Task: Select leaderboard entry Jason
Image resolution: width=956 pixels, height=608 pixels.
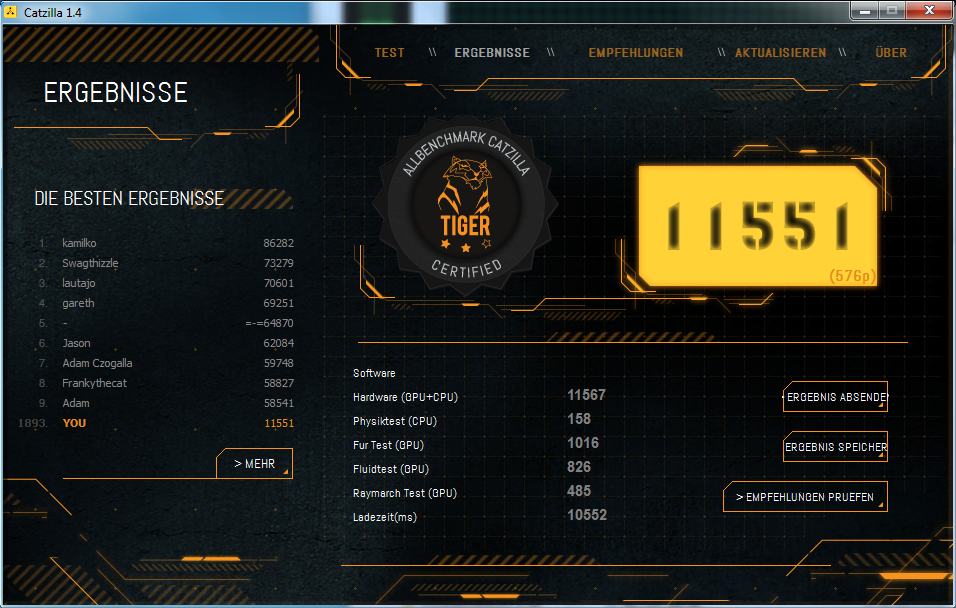Action: pos(76,343)
